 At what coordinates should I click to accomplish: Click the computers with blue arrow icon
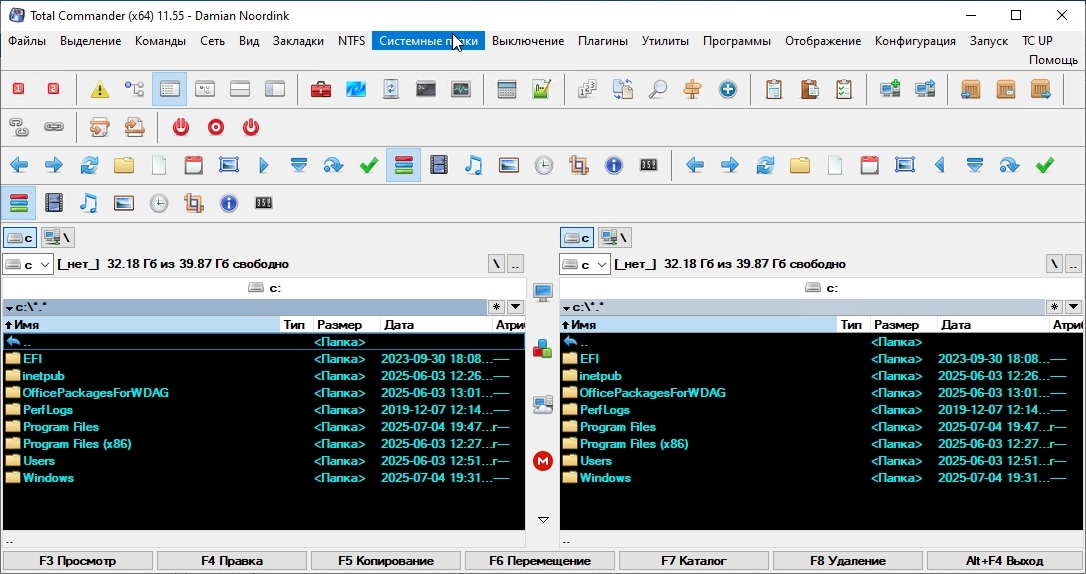(925, 89)
